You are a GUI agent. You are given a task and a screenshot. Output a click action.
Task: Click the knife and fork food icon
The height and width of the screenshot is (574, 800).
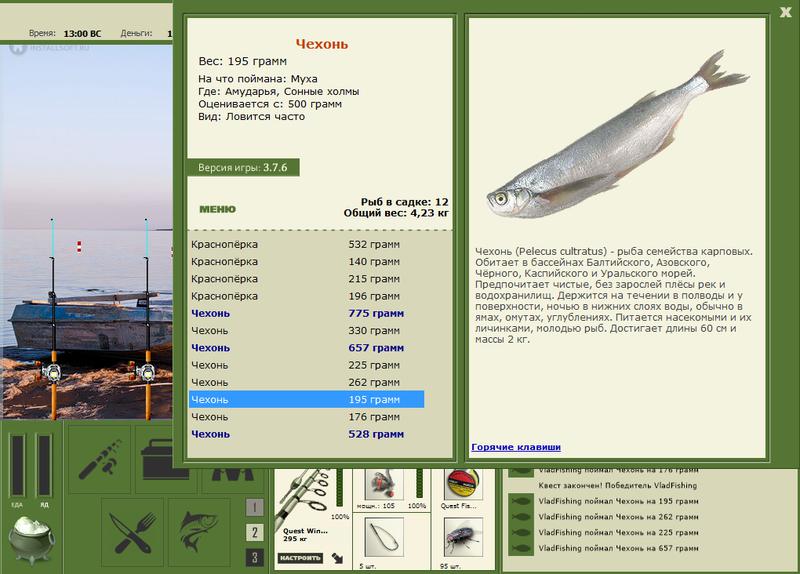pos(133,533)
